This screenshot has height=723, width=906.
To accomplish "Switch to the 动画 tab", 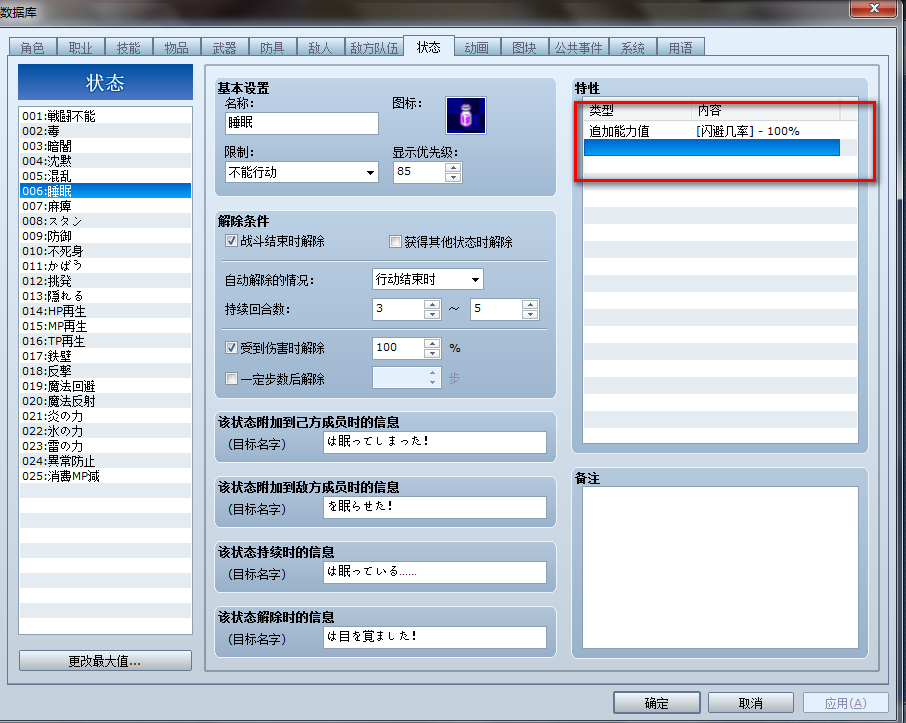I will (x=477, y=47).
